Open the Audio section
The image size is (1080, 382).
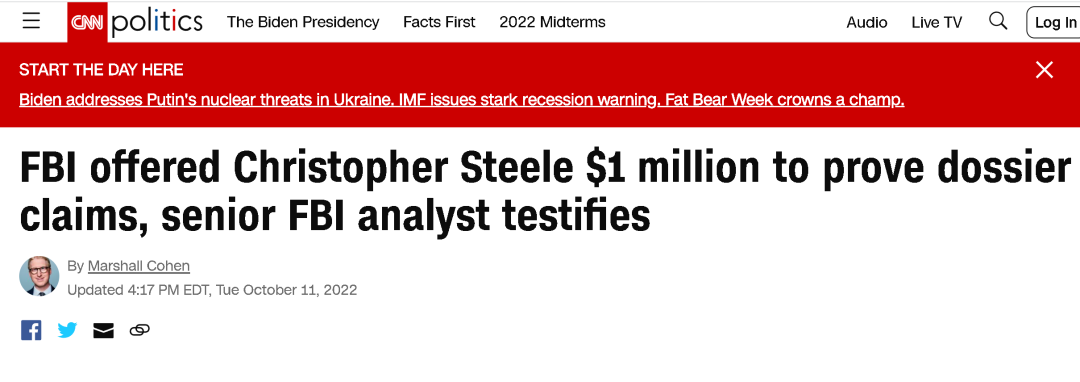click(x=867, y=22)
